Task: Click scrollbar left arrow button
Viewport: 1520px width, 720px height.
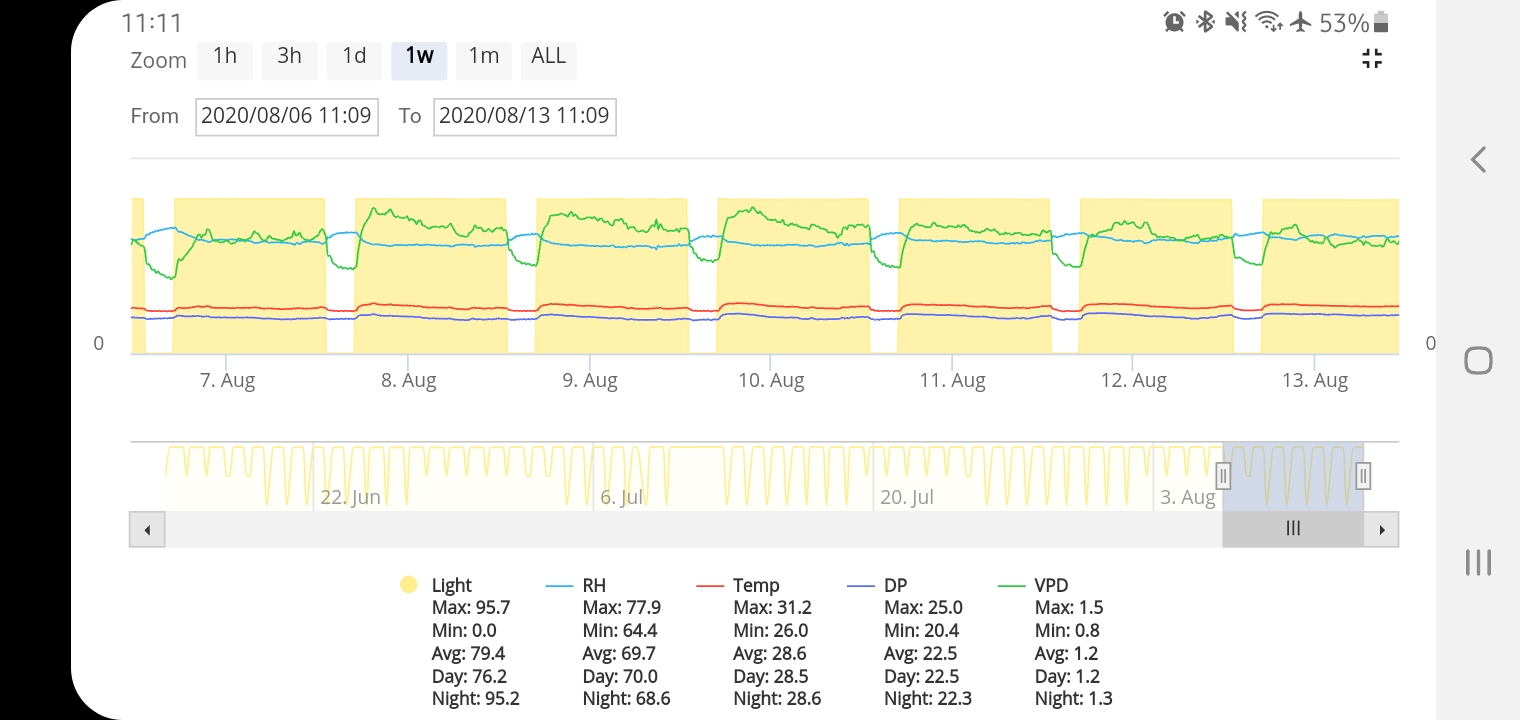Action: (x=147, y=529)
